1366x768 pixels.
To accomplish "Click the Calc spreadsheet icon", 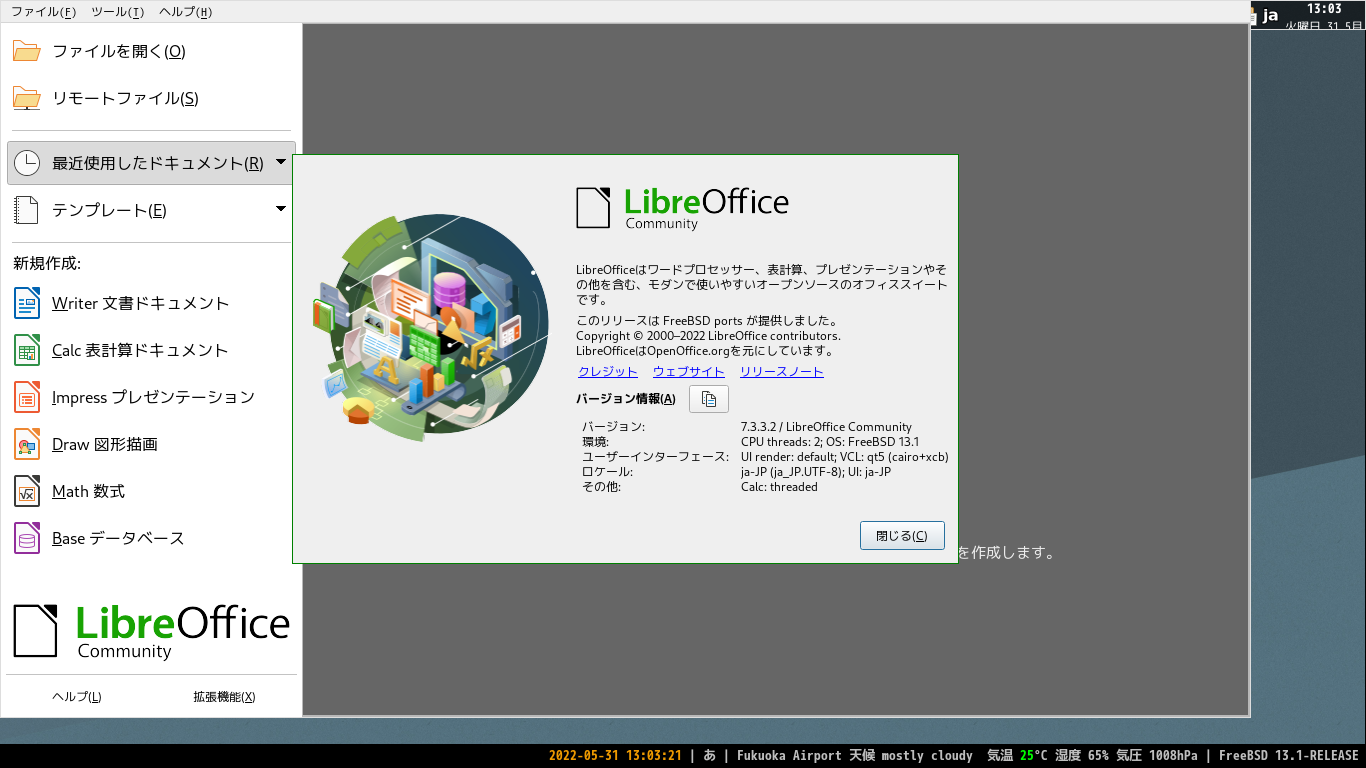I will pos(26,350).
